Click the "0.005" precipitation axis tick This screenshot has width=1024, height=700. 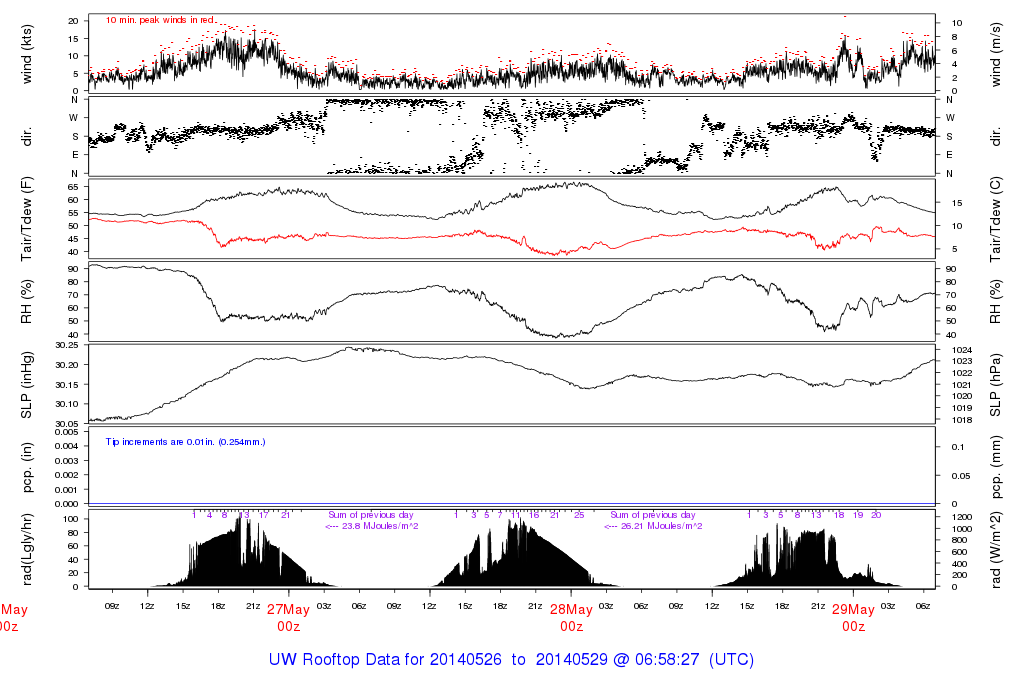(67, 432)
